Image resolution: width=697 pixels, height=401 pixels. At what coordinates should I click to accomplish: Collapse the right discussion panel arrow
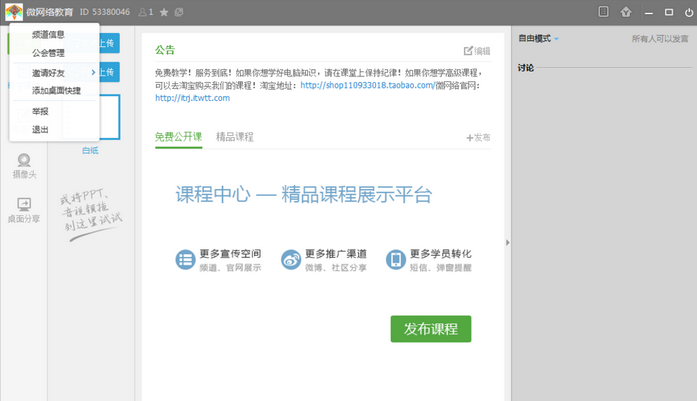(508, 242)
